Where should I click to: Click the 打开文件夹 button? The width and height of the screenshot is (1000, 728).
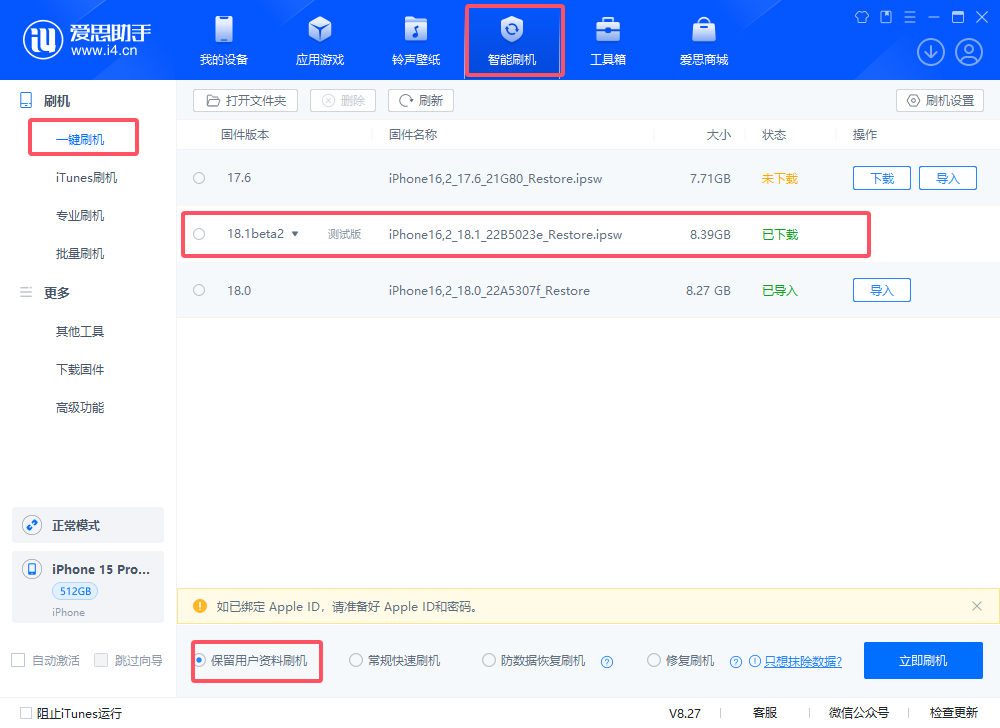click(x=246, y=101)
